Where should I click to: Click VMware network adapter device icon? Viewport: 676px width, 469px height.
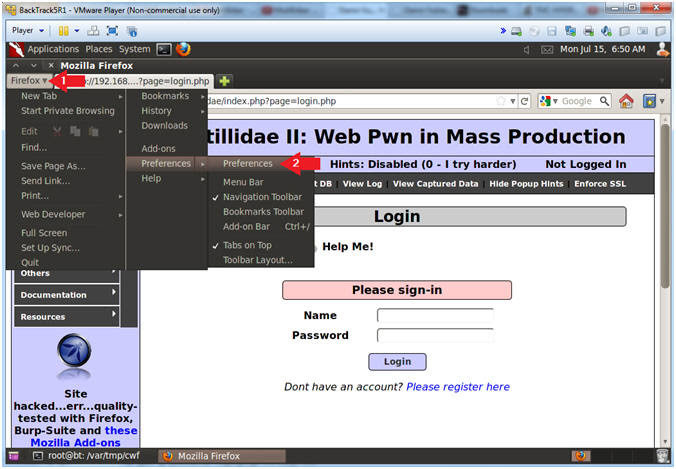pyautogui.click(x=570, y=31)
